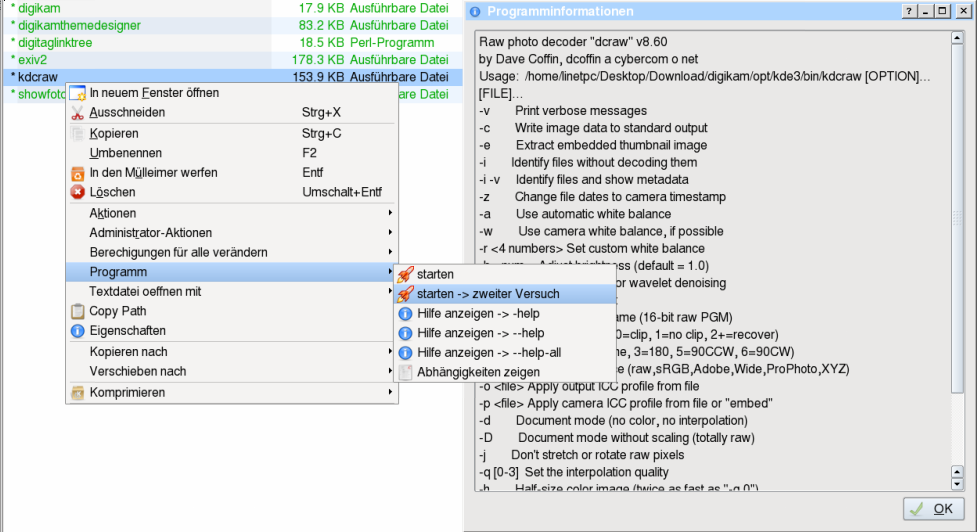Select the exiv2 file row
Screen dimensions: 977x532
(232, 60)
